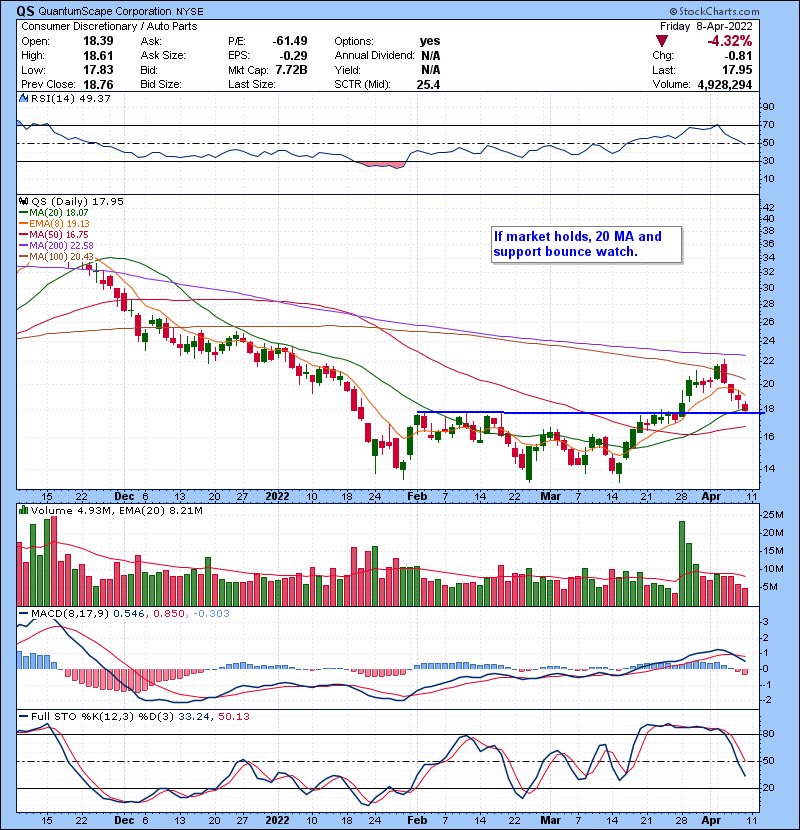Click the 42 level on the price axis
This screenshot has width=800, height=830.
click(768, 208)
